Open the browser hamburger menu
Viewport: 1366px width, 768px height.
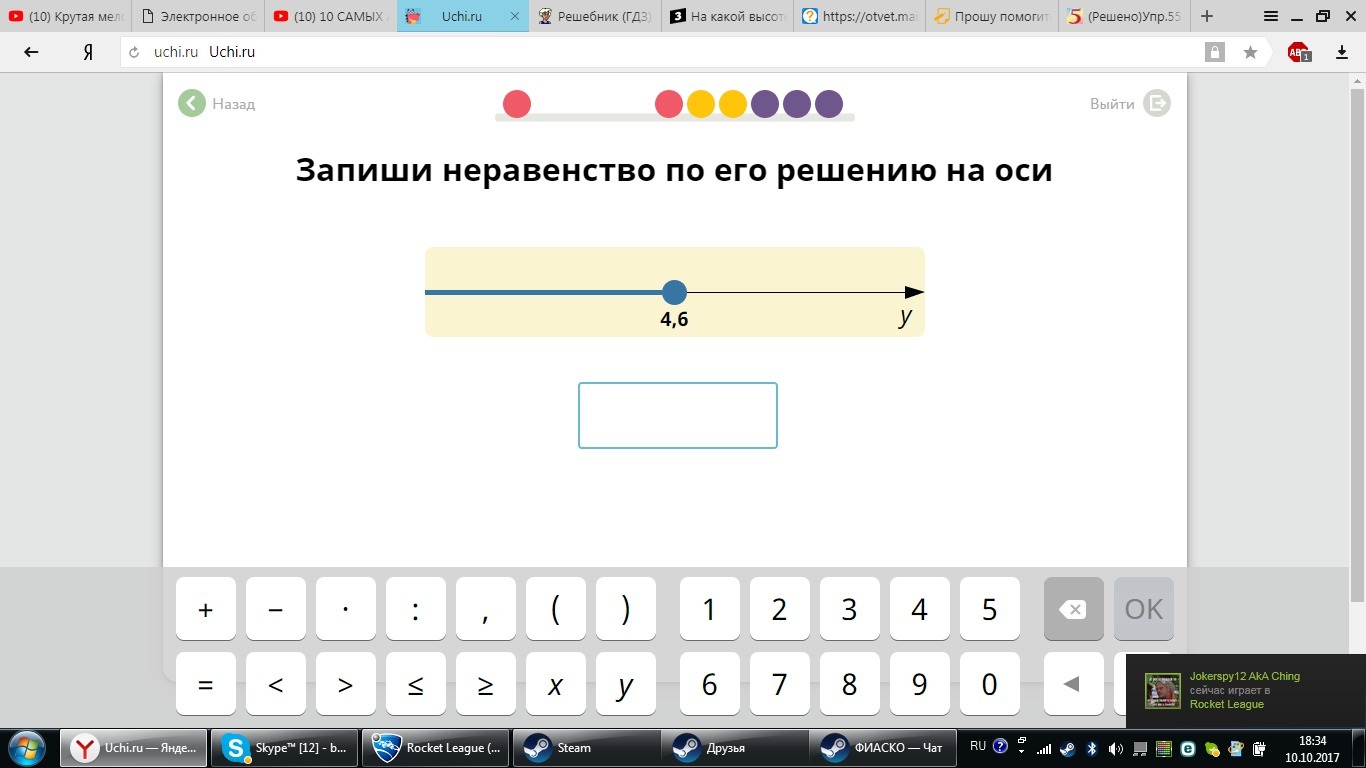[1269, 15]
